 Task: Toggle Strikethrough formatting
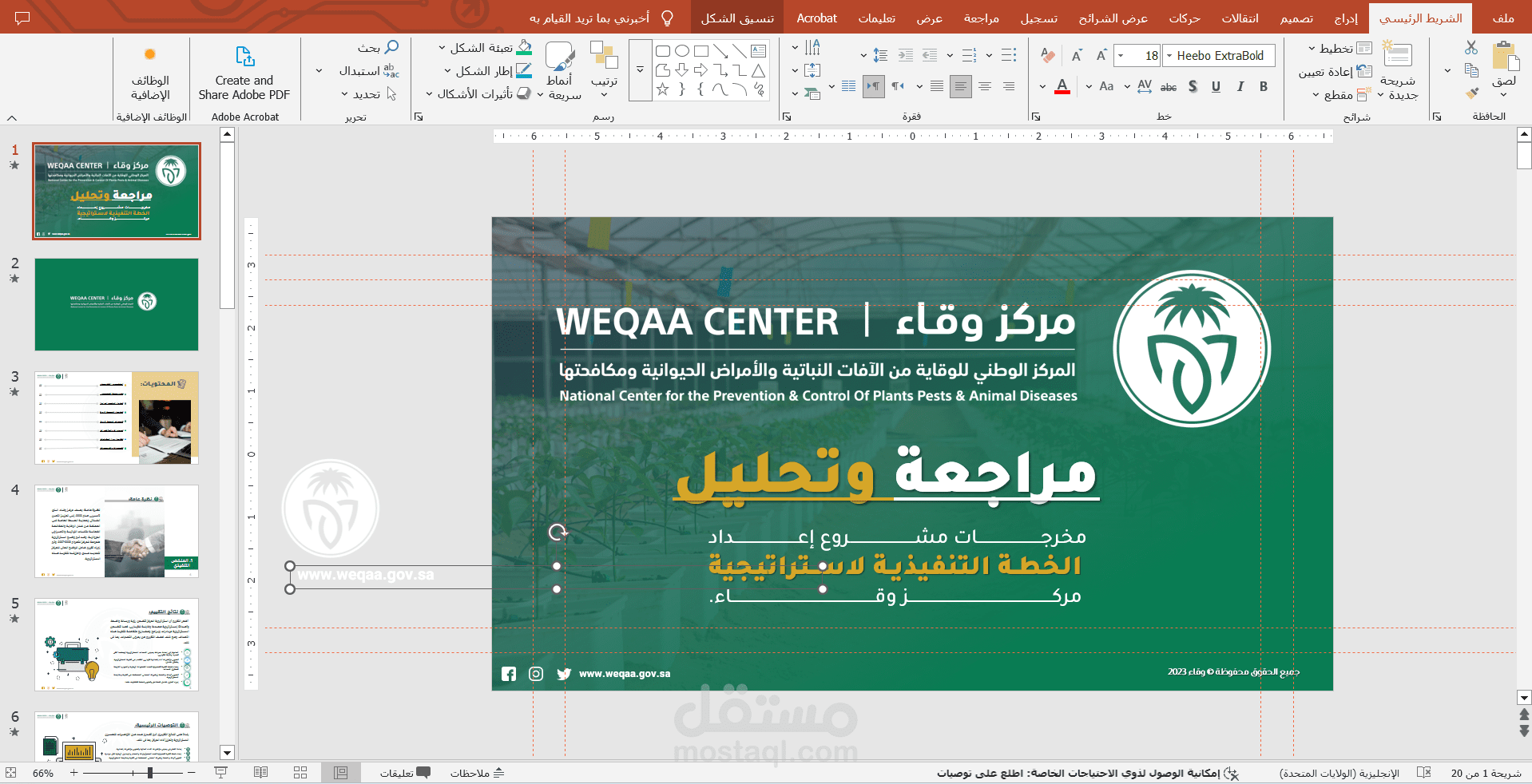tap(1169, 86)
